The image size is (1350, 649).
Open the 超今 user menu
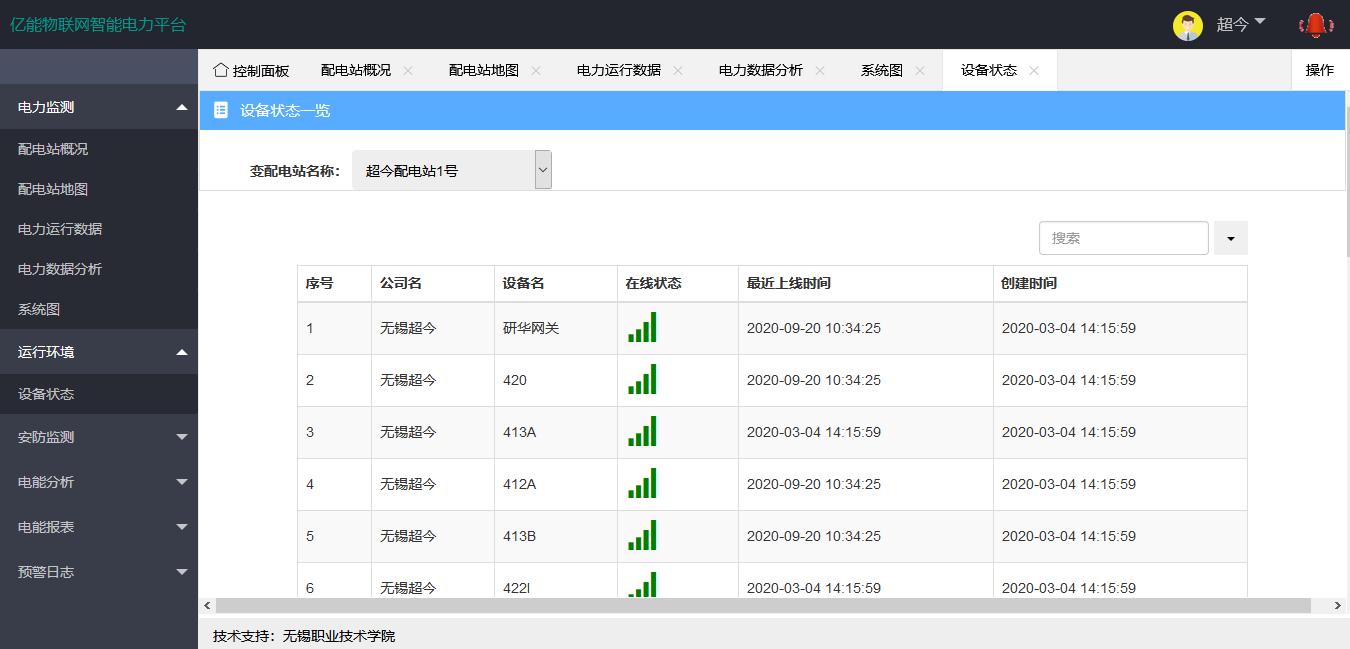point(1240,25)
